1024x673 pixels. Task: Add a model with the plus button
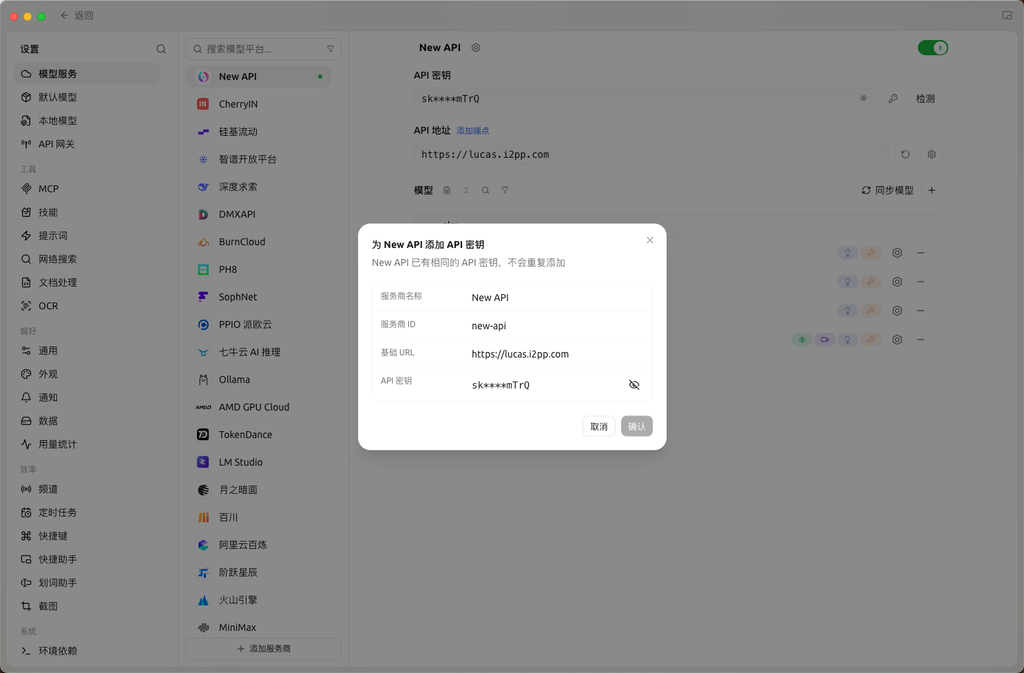[x=931, y=190]
